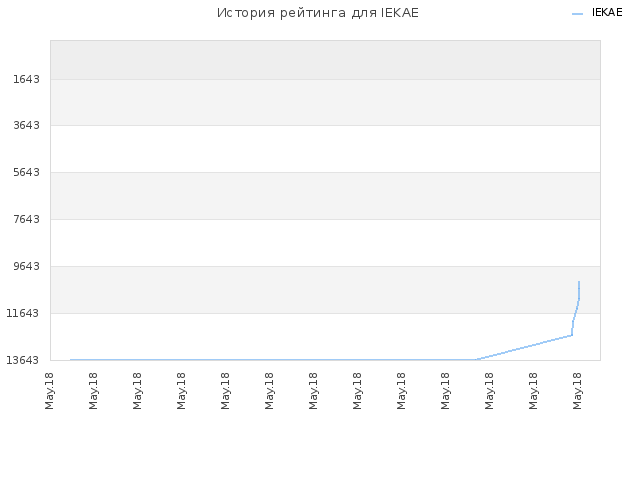
Task: Click the last May.18 x-axis label
Action: point(577,391)
